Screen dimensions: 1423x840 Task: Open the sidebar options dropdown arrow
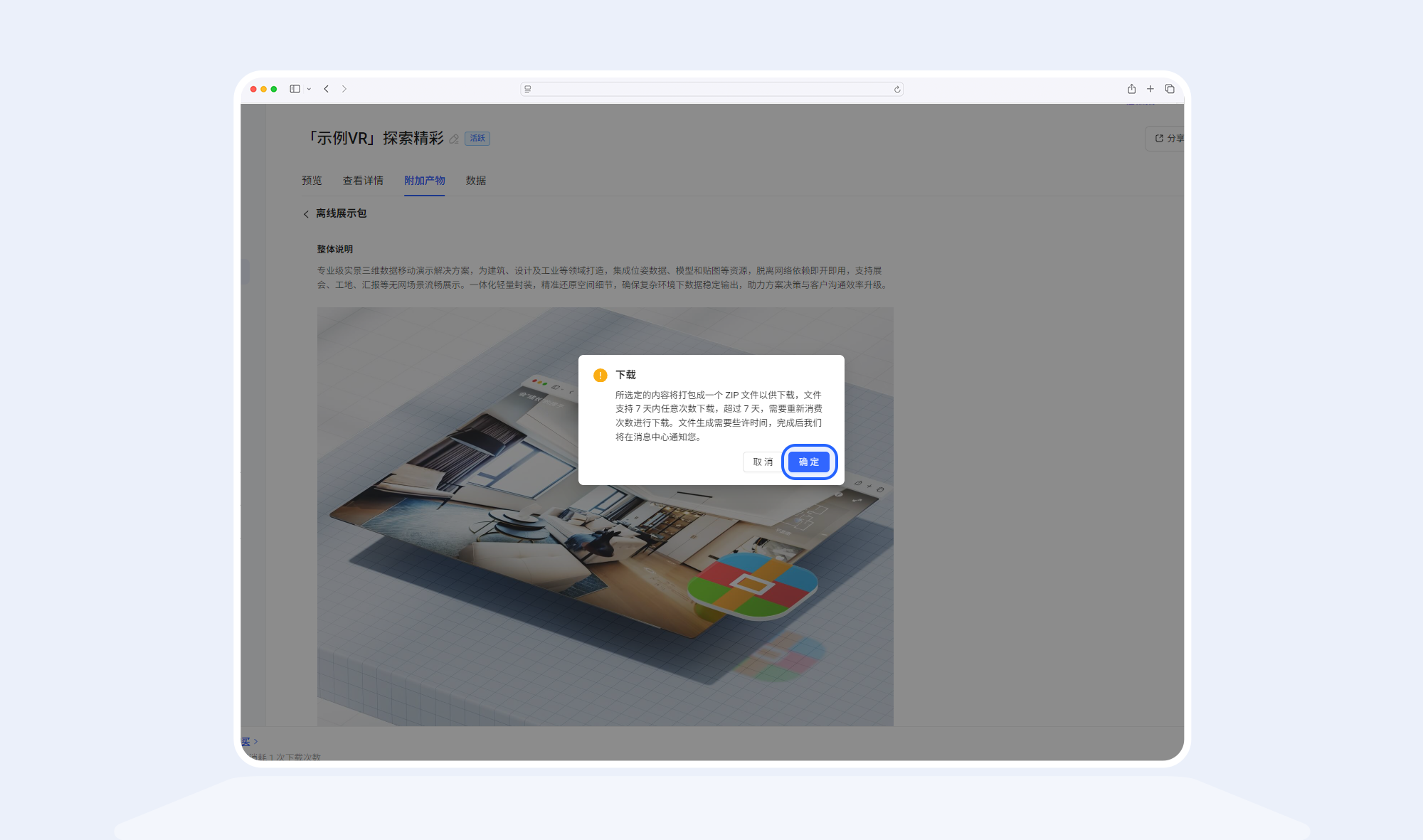coord(309,89)
